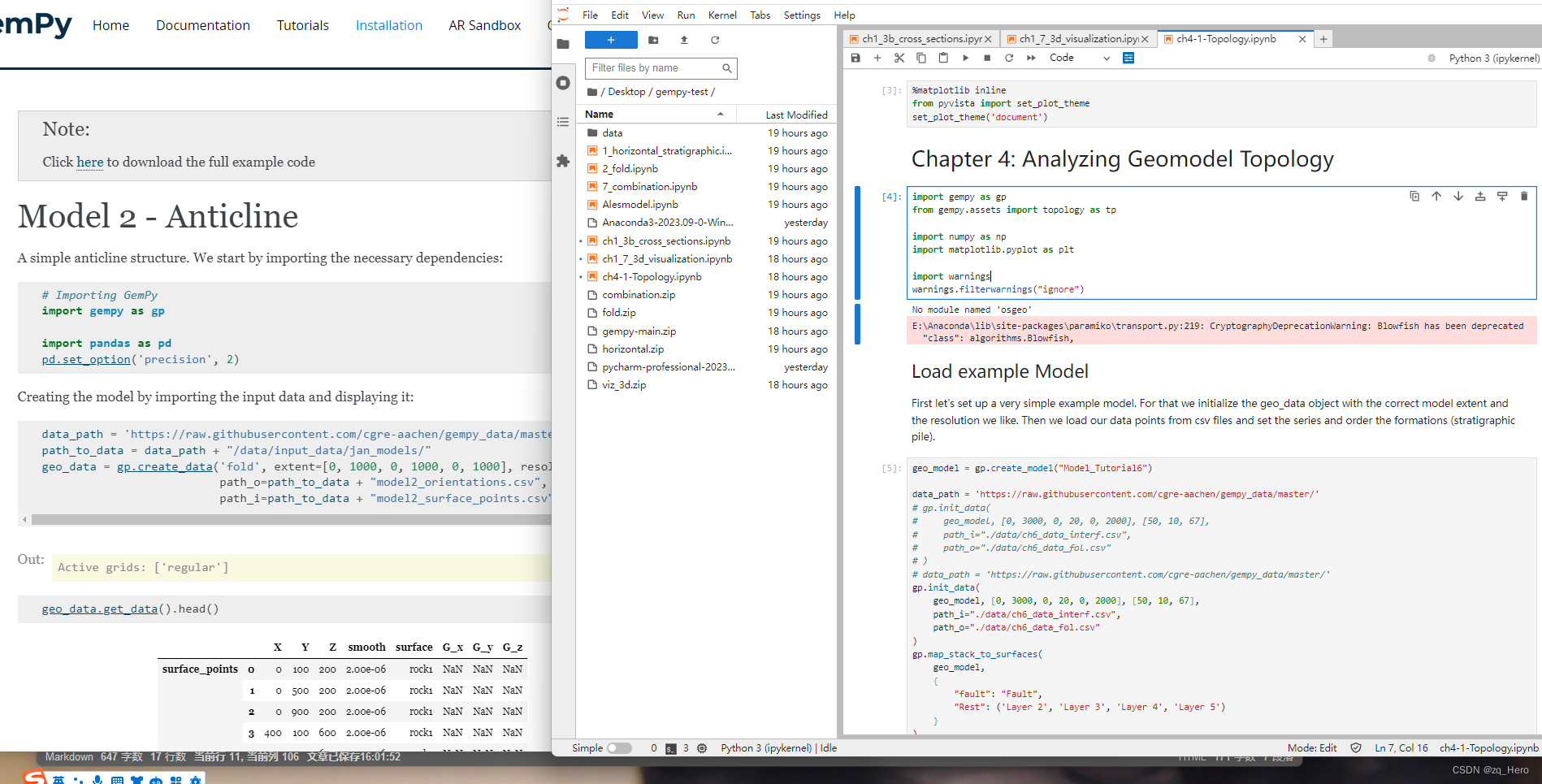Open the Edit menu
Viewport: 1542px width, 784px height.
tap(620, 15)
